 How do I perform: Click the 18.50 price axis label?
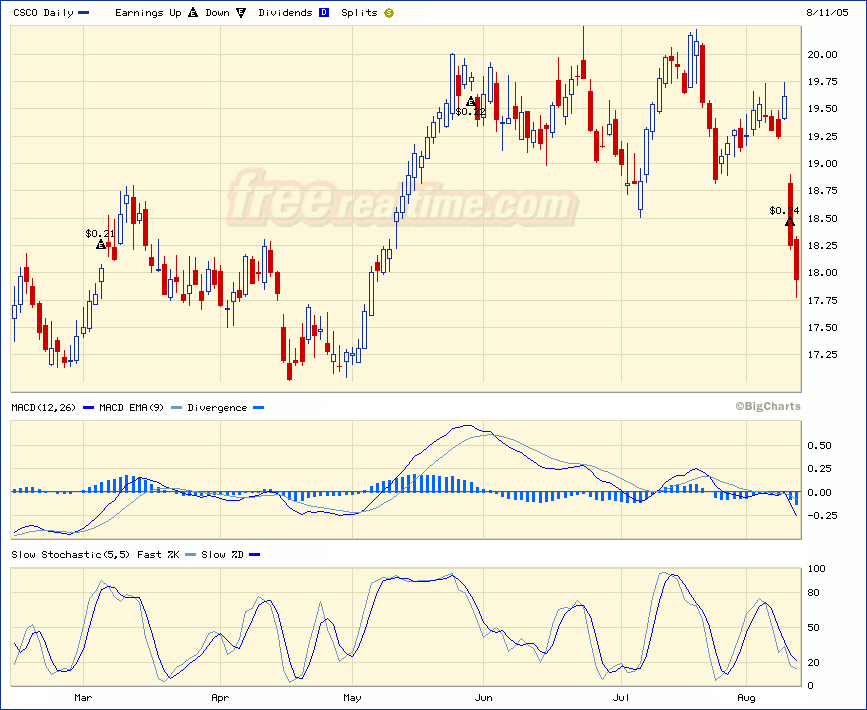(x=823, y=218)
